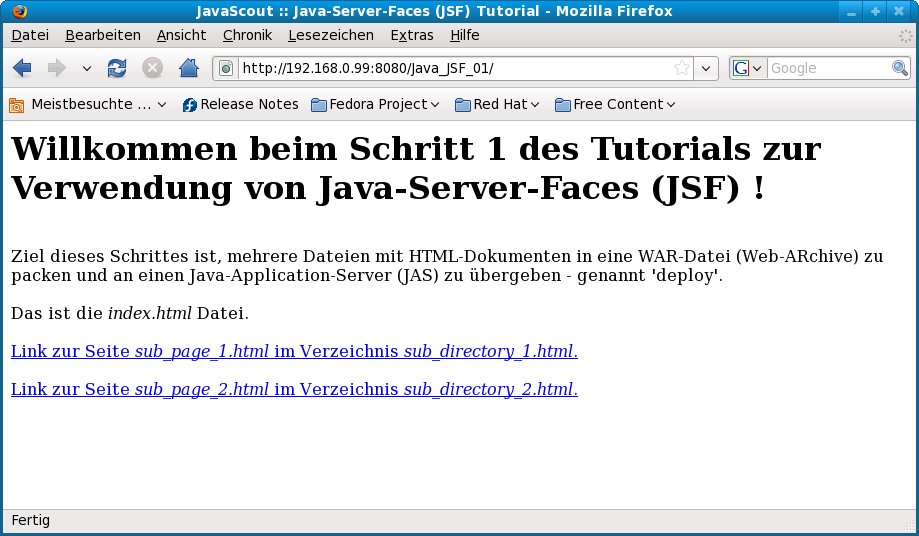Open the Lesezeichen menu
This screenshot has width=919, height=536.
pos(330,35)
